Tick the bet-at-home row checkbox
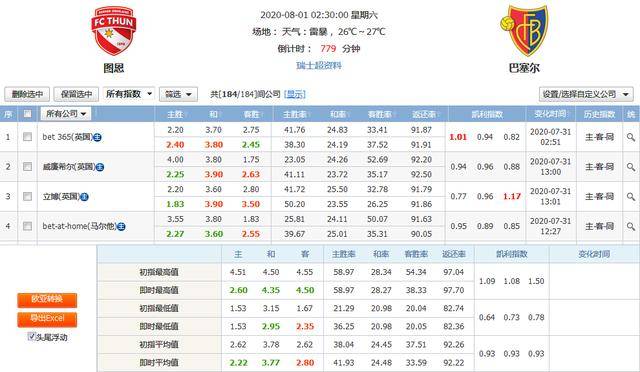 (27, 226)
